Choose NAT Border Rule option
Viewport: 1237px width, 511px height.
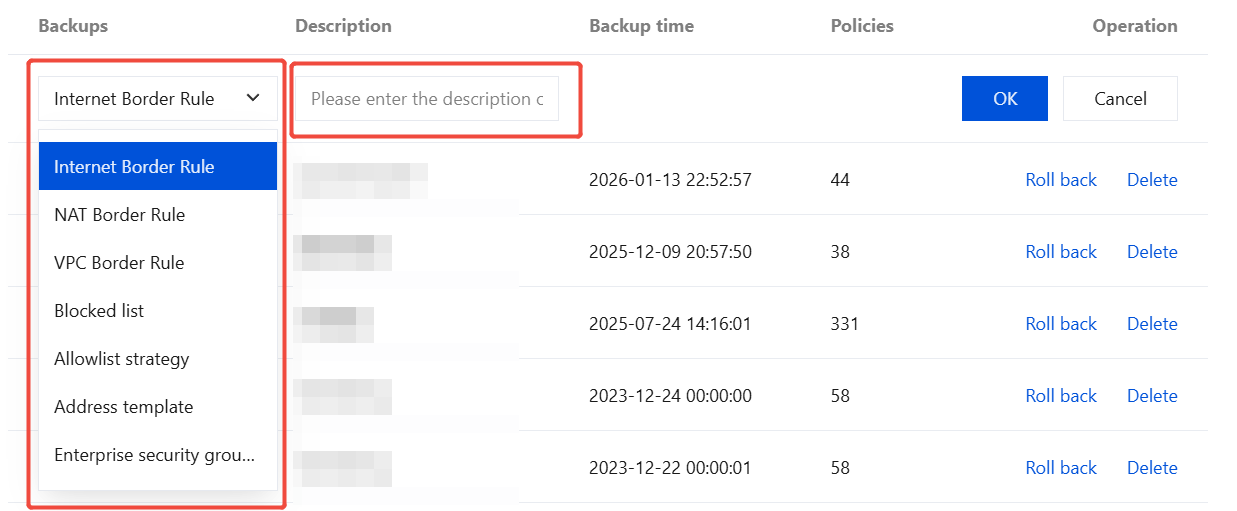click(x=157, y=215)
